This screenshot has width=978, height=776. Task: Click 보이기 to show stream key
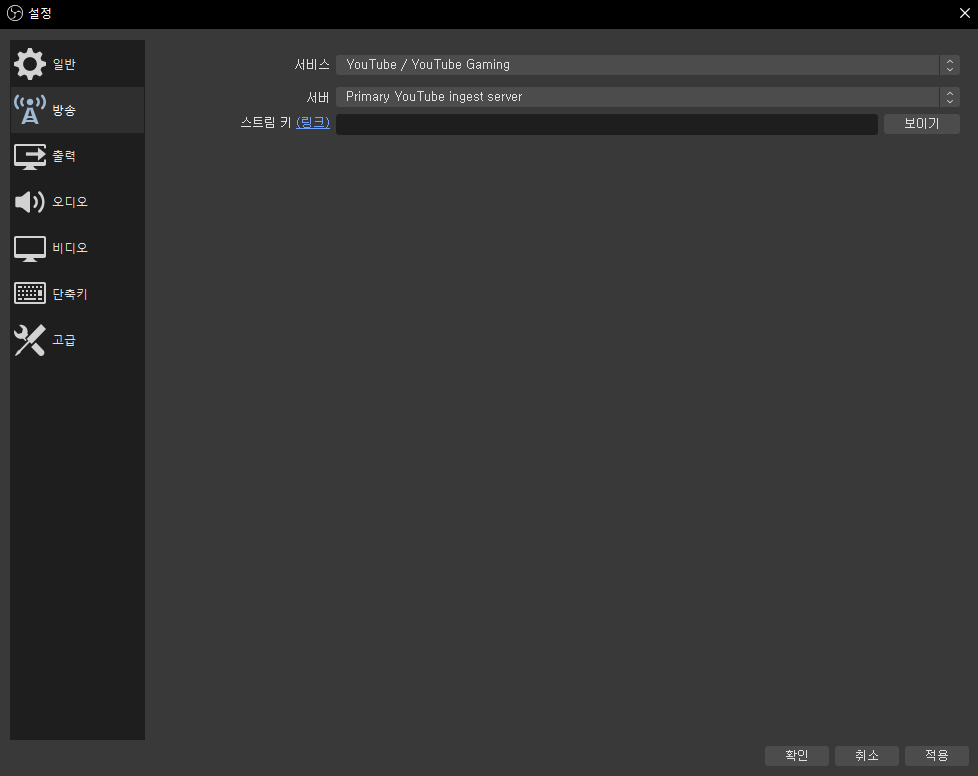921,124
